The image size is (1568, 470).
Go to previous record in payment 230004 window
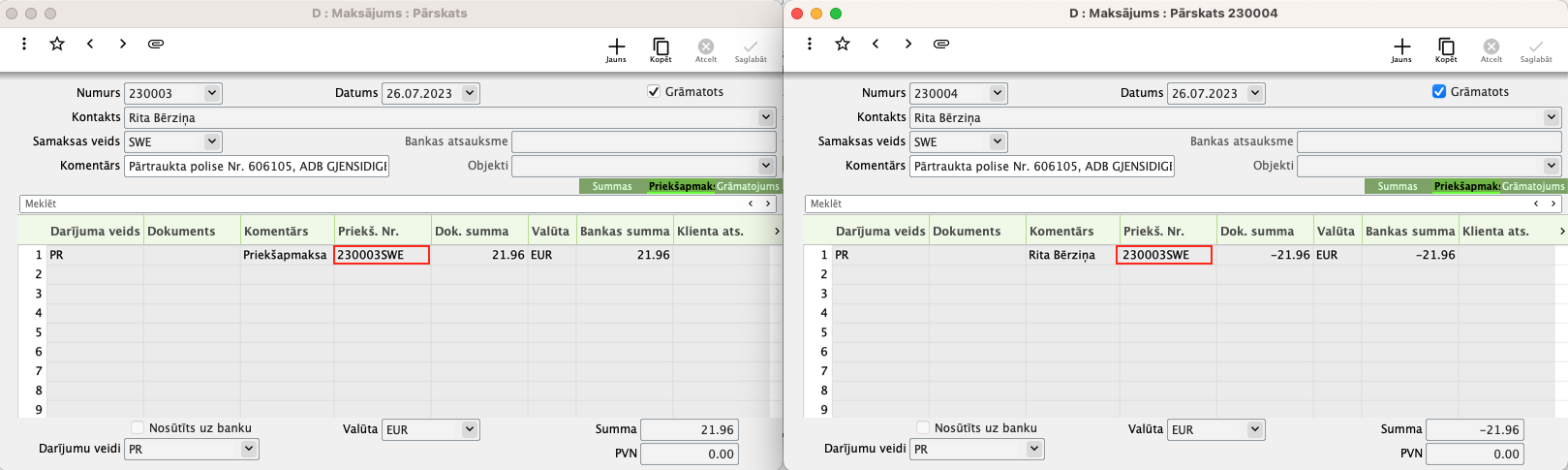pos(876,44)
